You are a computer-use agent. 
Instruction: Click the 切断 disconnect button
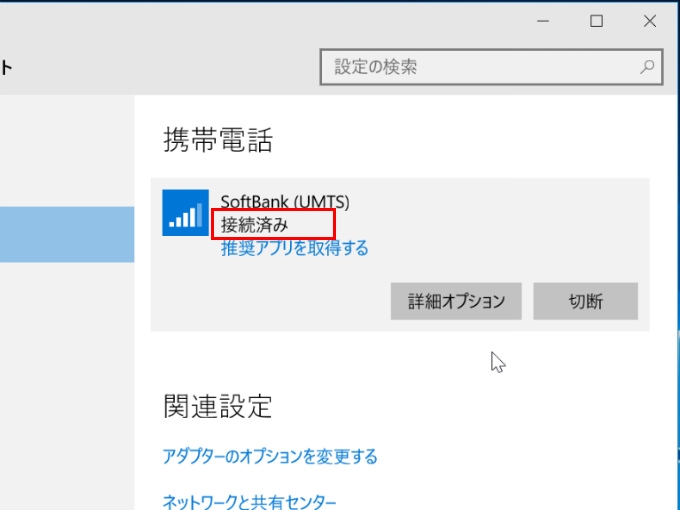tap(585, 301)
